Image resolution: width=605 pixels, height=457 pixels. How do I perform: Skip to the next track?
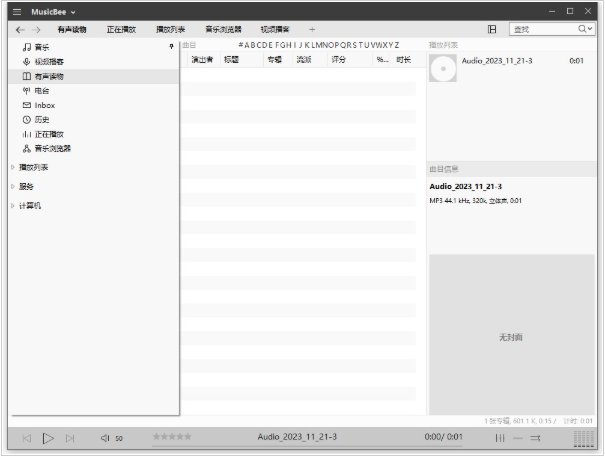pos(70,438)
